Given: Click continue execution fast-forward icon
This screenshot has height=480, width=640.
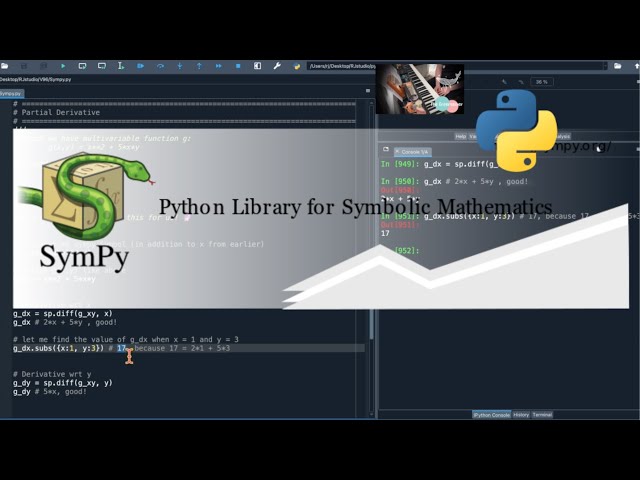Looking at the screenshot, I should click(219, 66).
